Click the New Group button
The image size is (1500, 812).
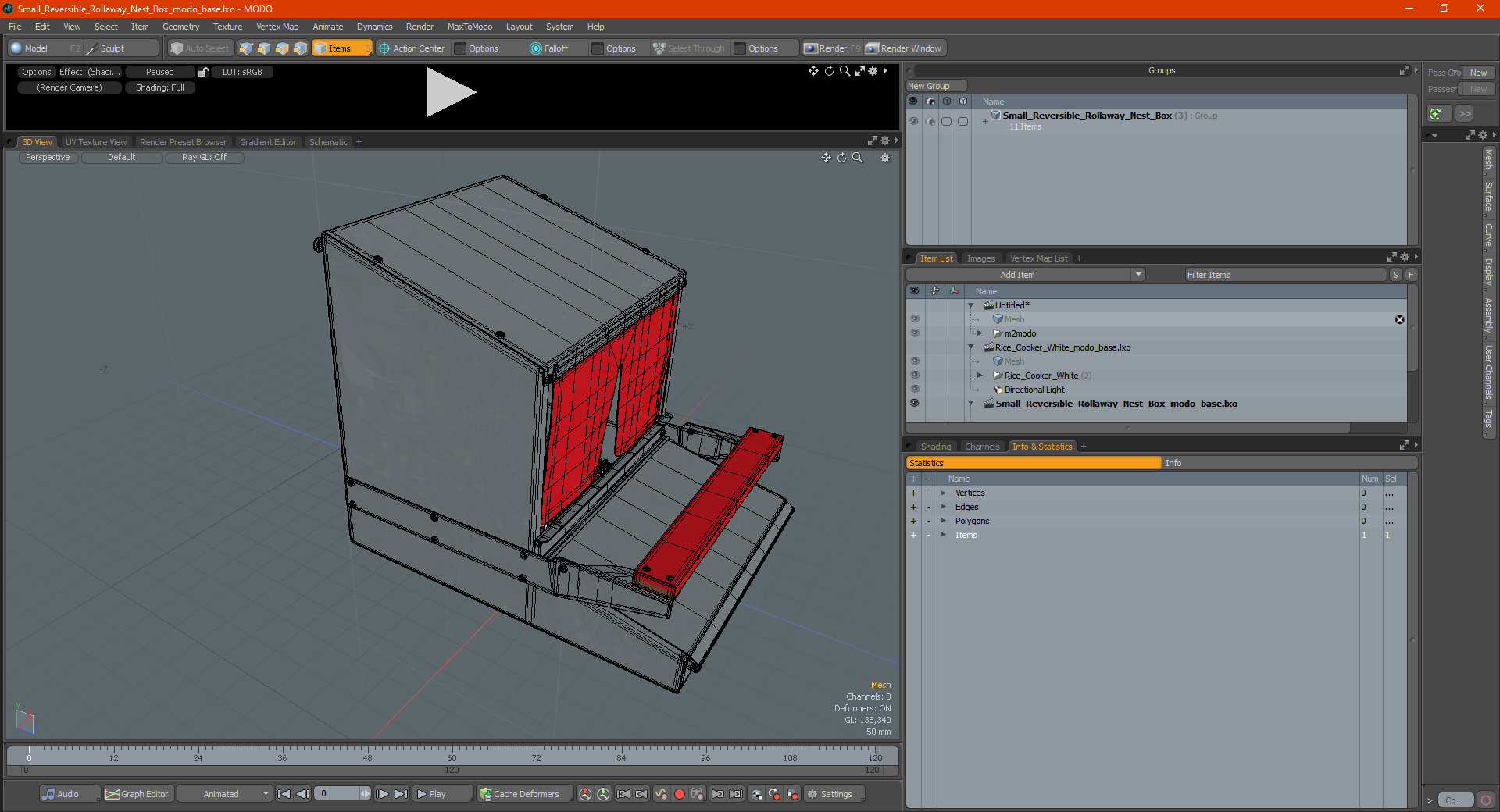(x=936, y=86)
